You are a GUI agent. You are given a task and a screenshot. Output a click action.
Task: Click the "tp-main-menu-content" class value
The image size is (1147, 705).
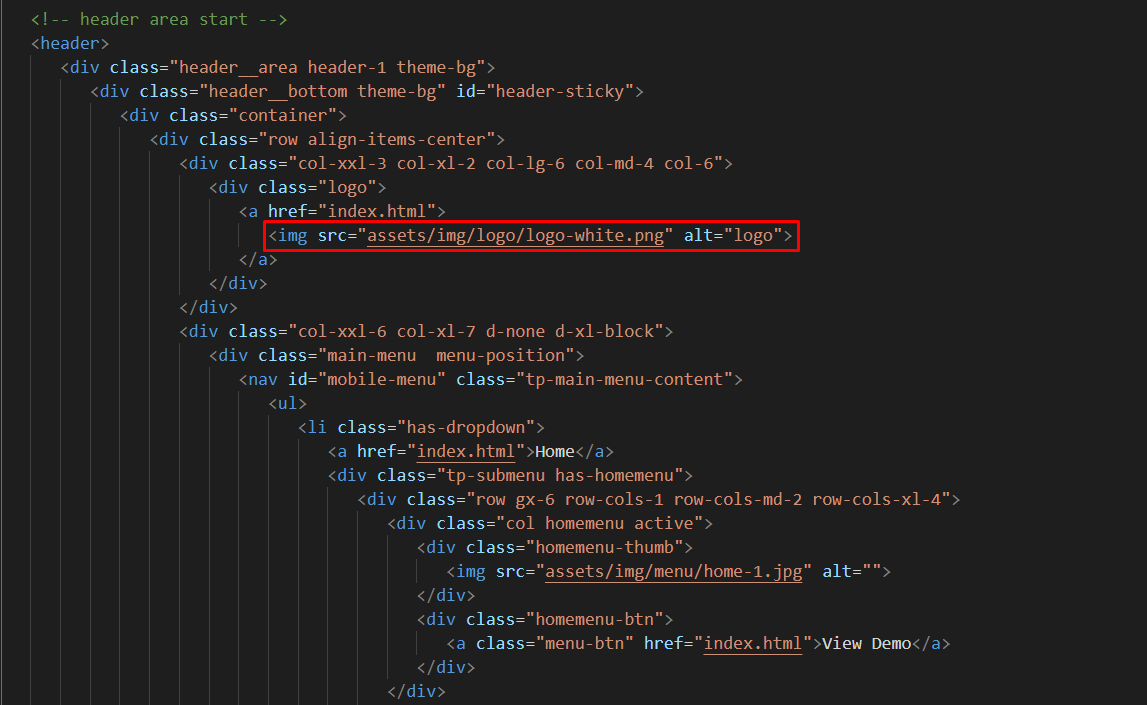click(x=624, y=380)
